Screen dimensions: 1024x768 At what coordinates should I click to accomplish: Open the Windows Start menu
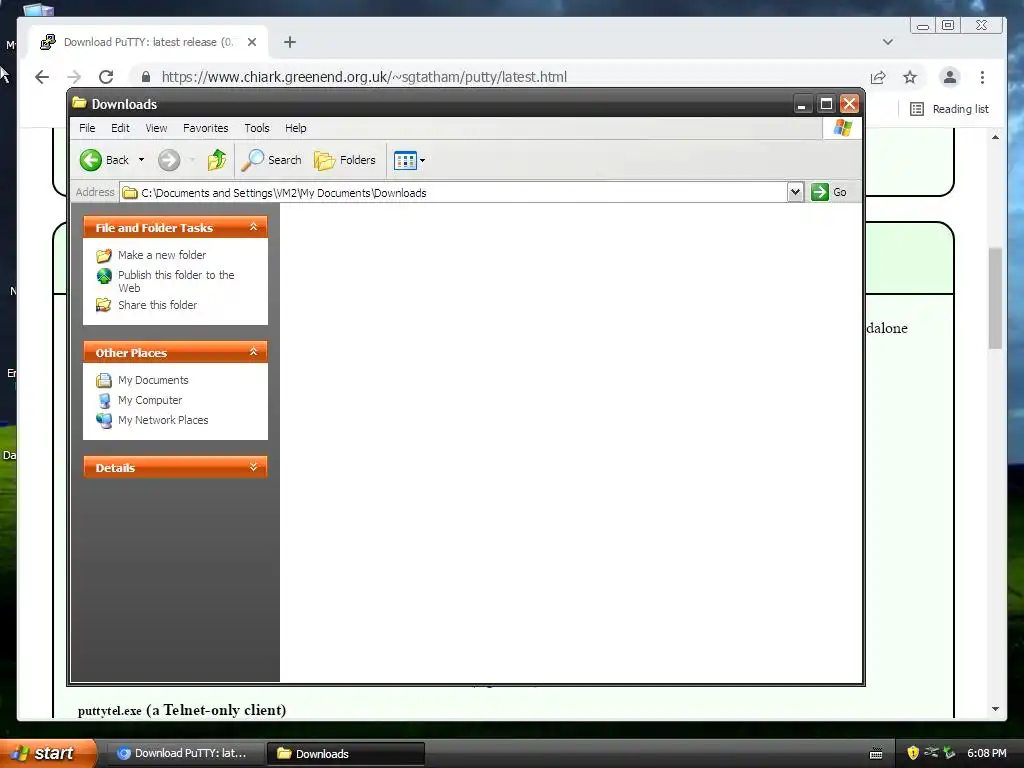click(x=47, y=754)
